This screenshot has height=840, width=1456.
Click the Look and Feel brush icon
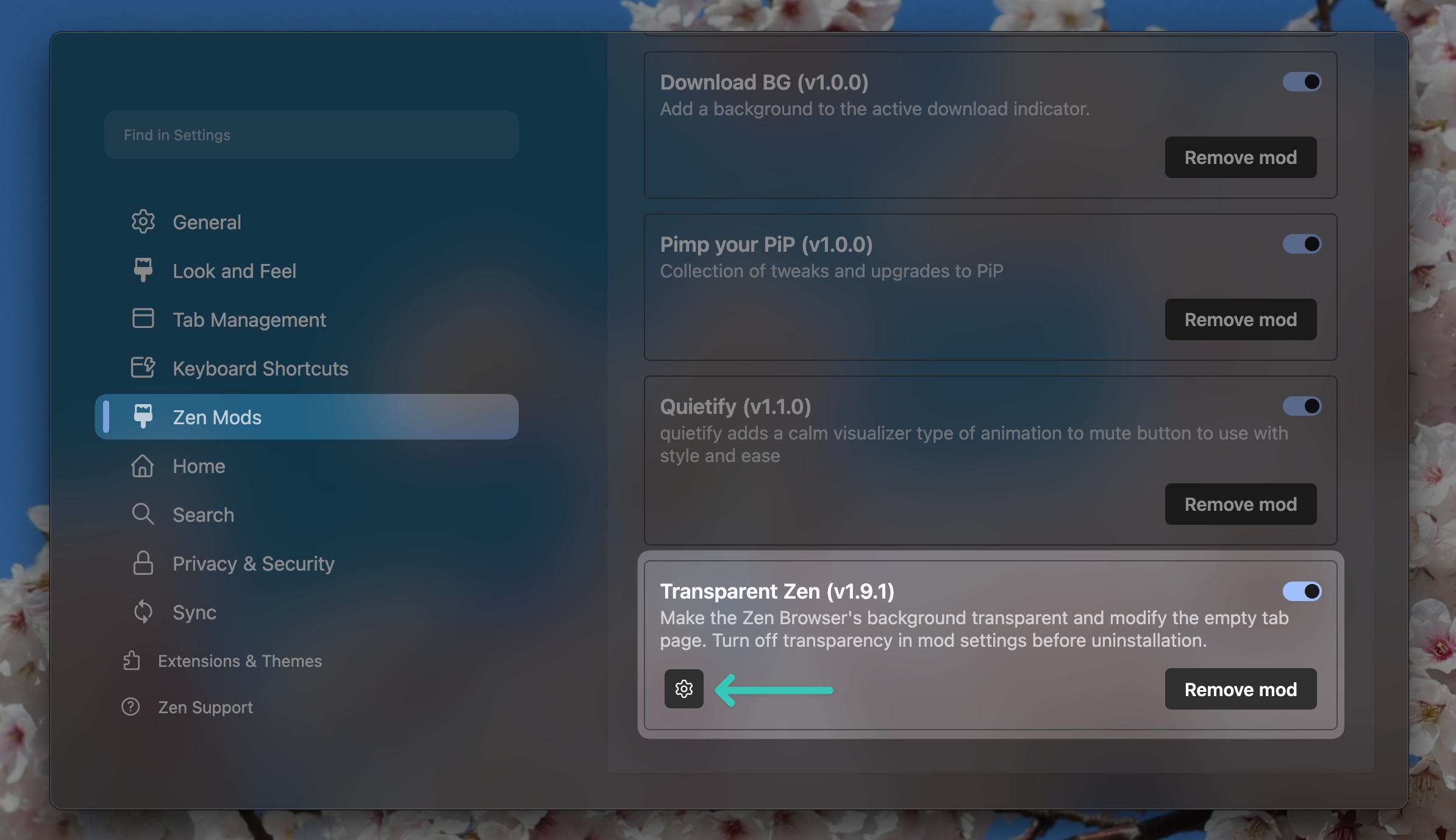(x=143, y=270)
